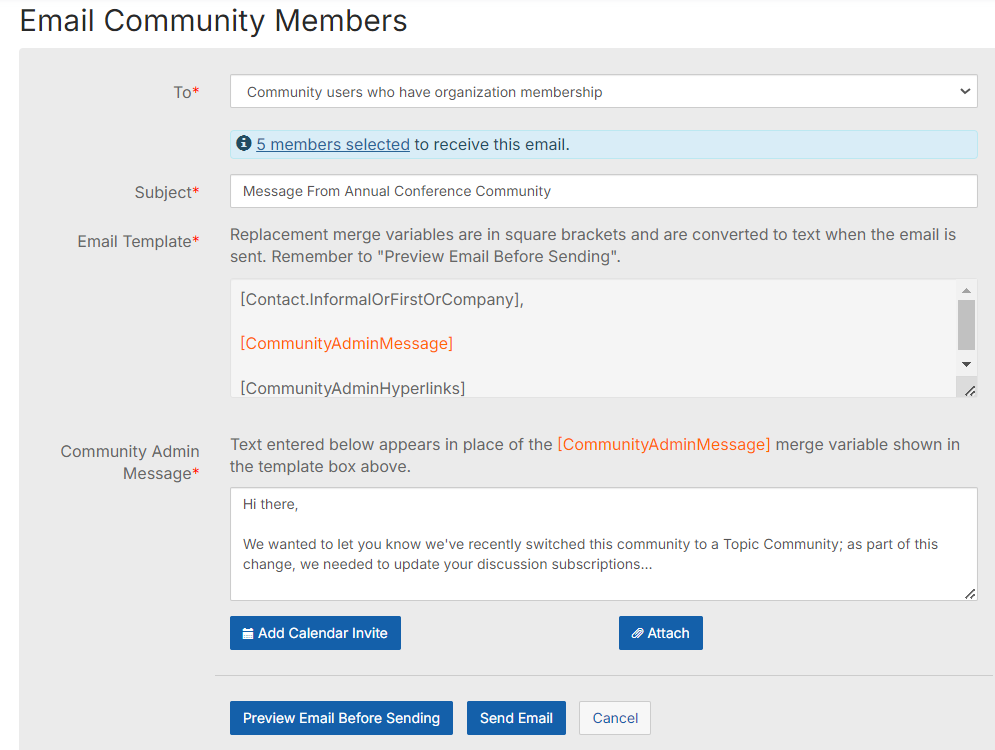Click the paperclip icon on Attach button
The height and width of the screenshot is (750, 995).
[x=638, y=633]
